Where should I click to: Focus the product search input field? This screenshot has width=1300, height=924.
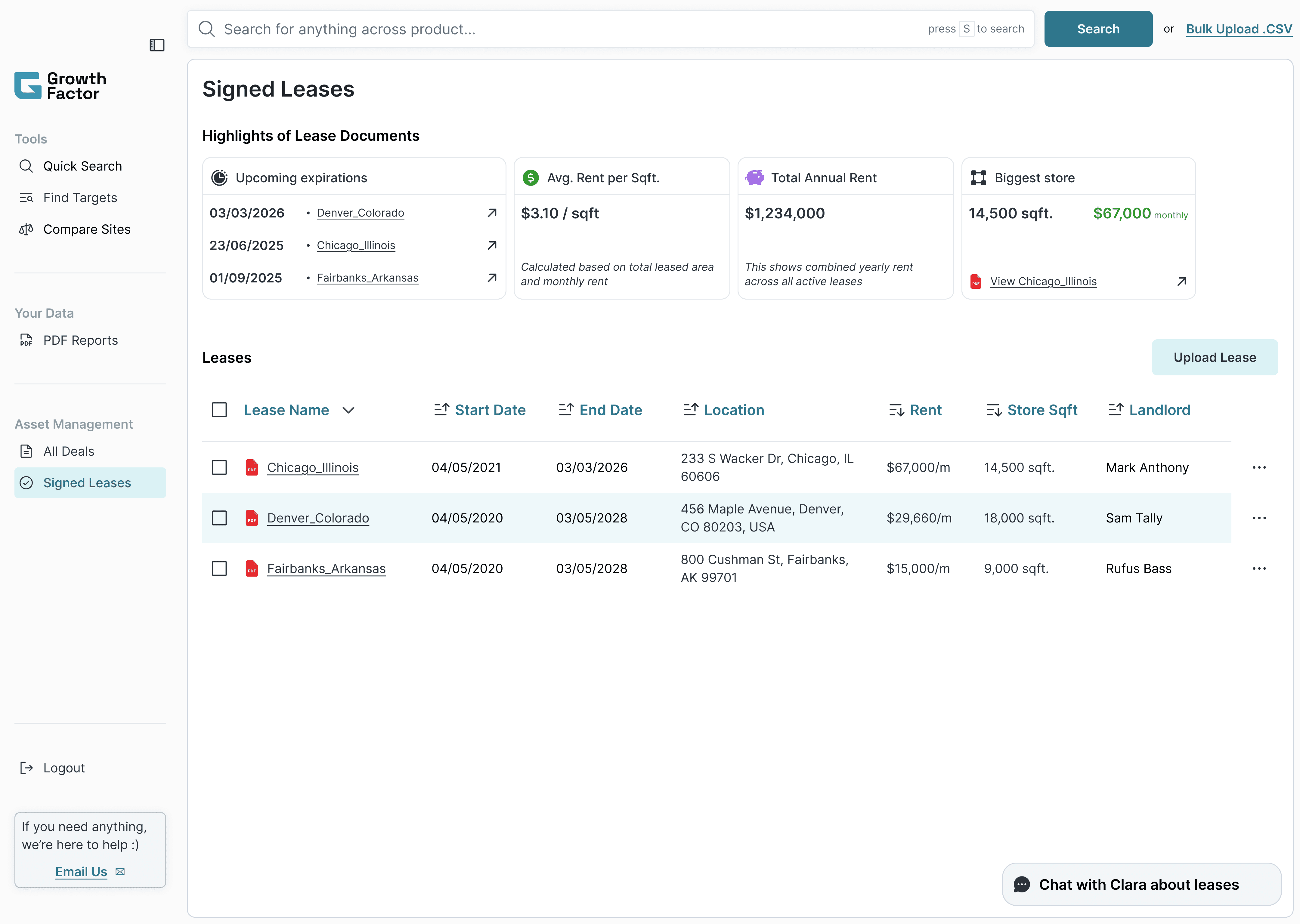click(x=569, y=29)
